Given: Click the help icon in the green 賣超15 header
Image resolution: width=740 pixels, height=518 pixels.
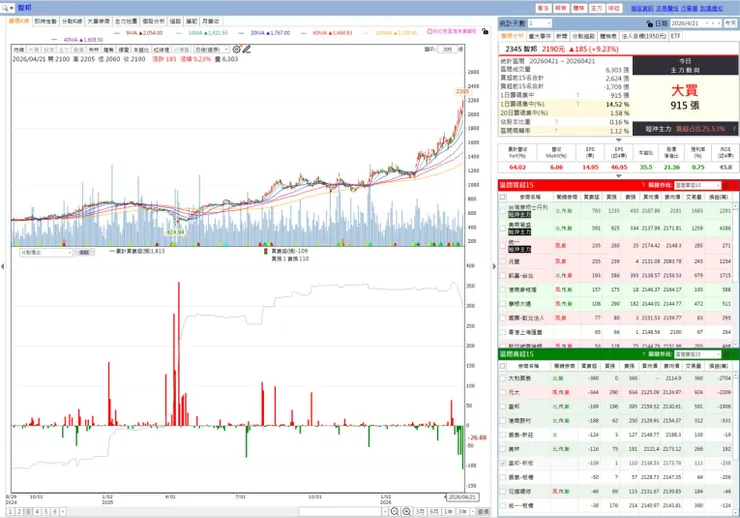Looking at the screenshot, I should coord(643,354).
